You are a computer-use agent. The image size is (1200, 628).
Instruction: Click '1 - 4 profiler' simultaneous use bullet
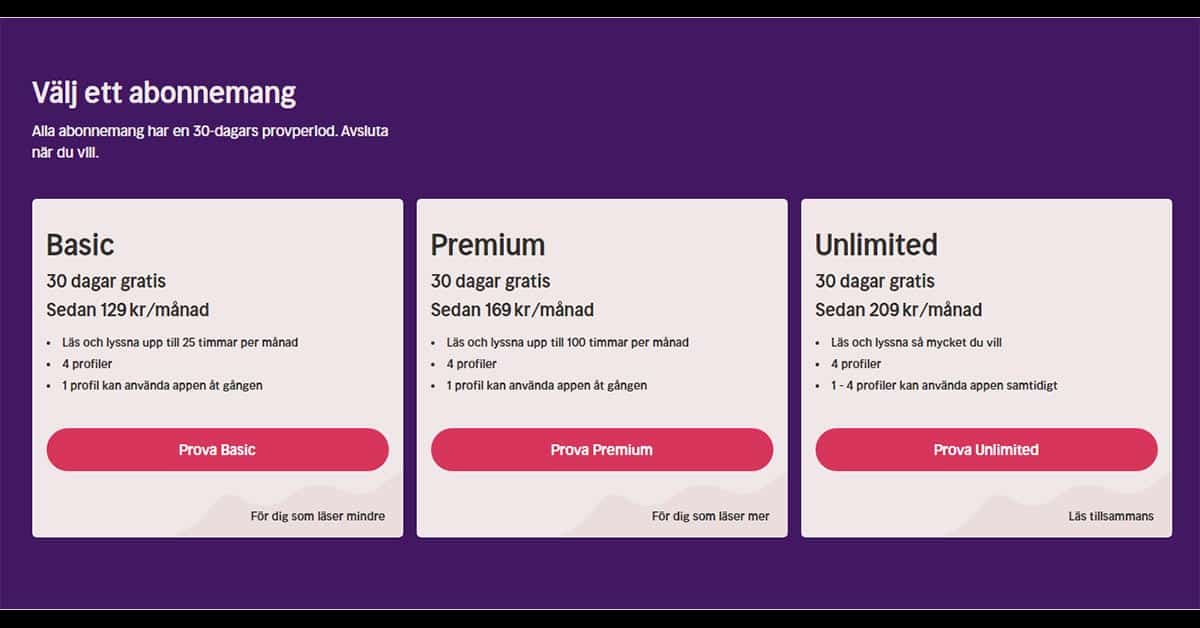click(944, 385)
